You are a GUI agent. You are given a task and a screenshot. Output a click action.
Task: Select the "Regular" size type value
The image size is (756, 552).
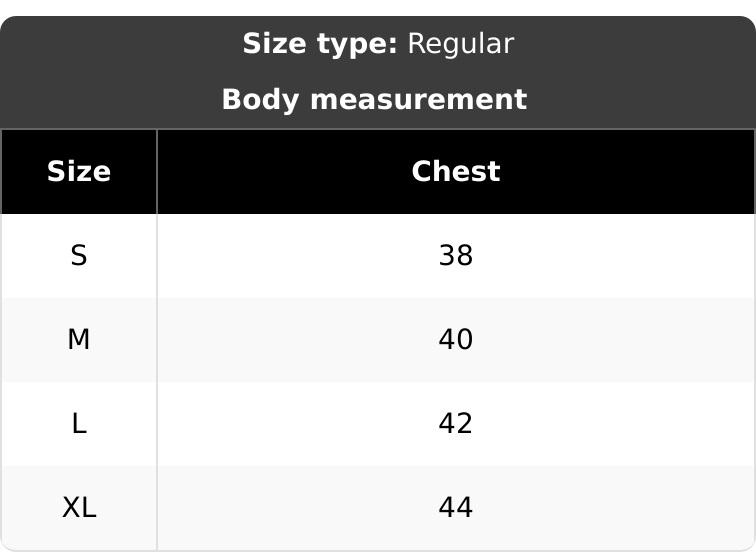click(x=461, y=44)
